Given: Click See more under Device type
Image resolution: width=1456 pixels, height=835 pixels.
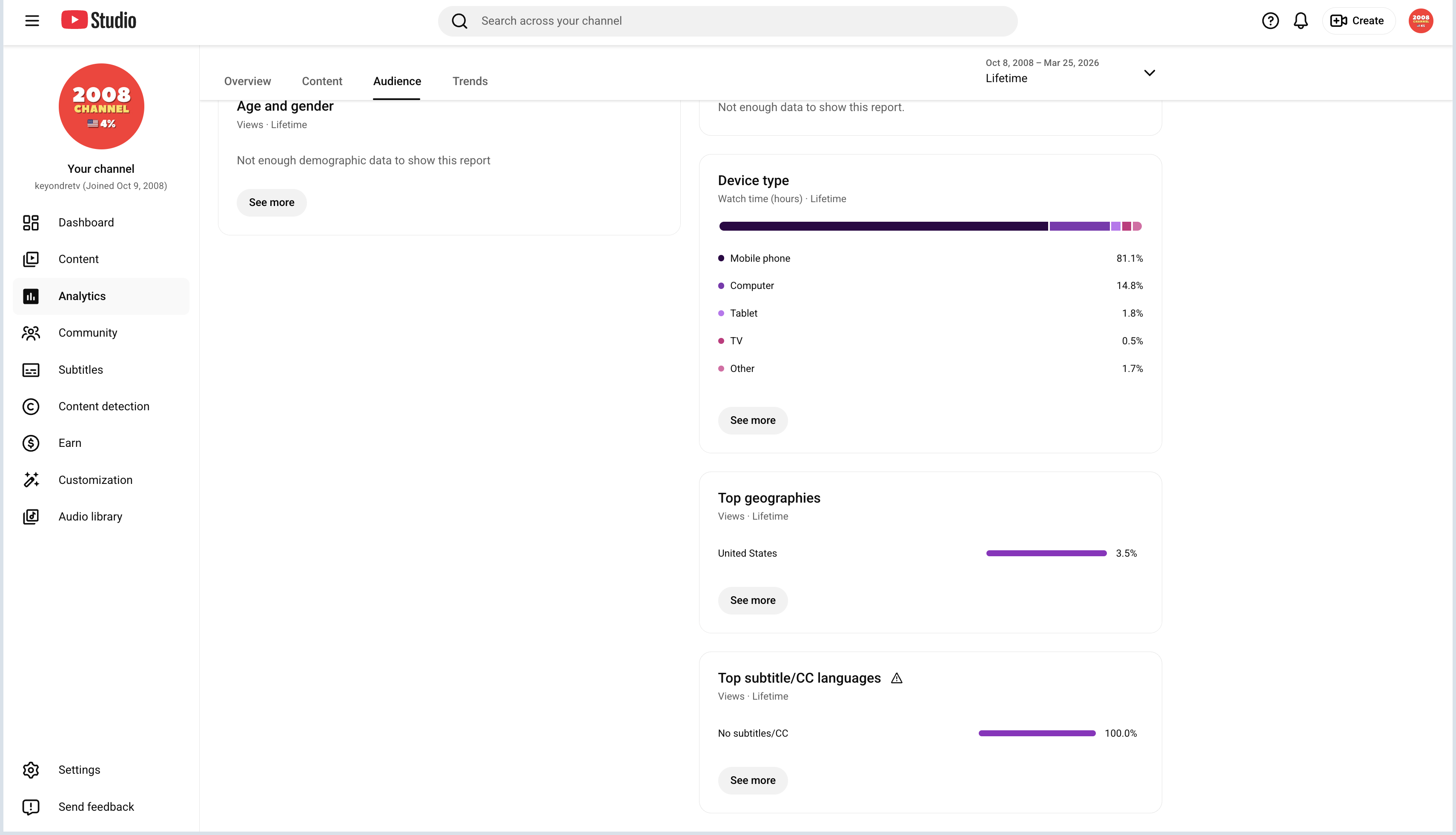Looking at the screenshot, I should pyautogui.click(x=753, y=421).
